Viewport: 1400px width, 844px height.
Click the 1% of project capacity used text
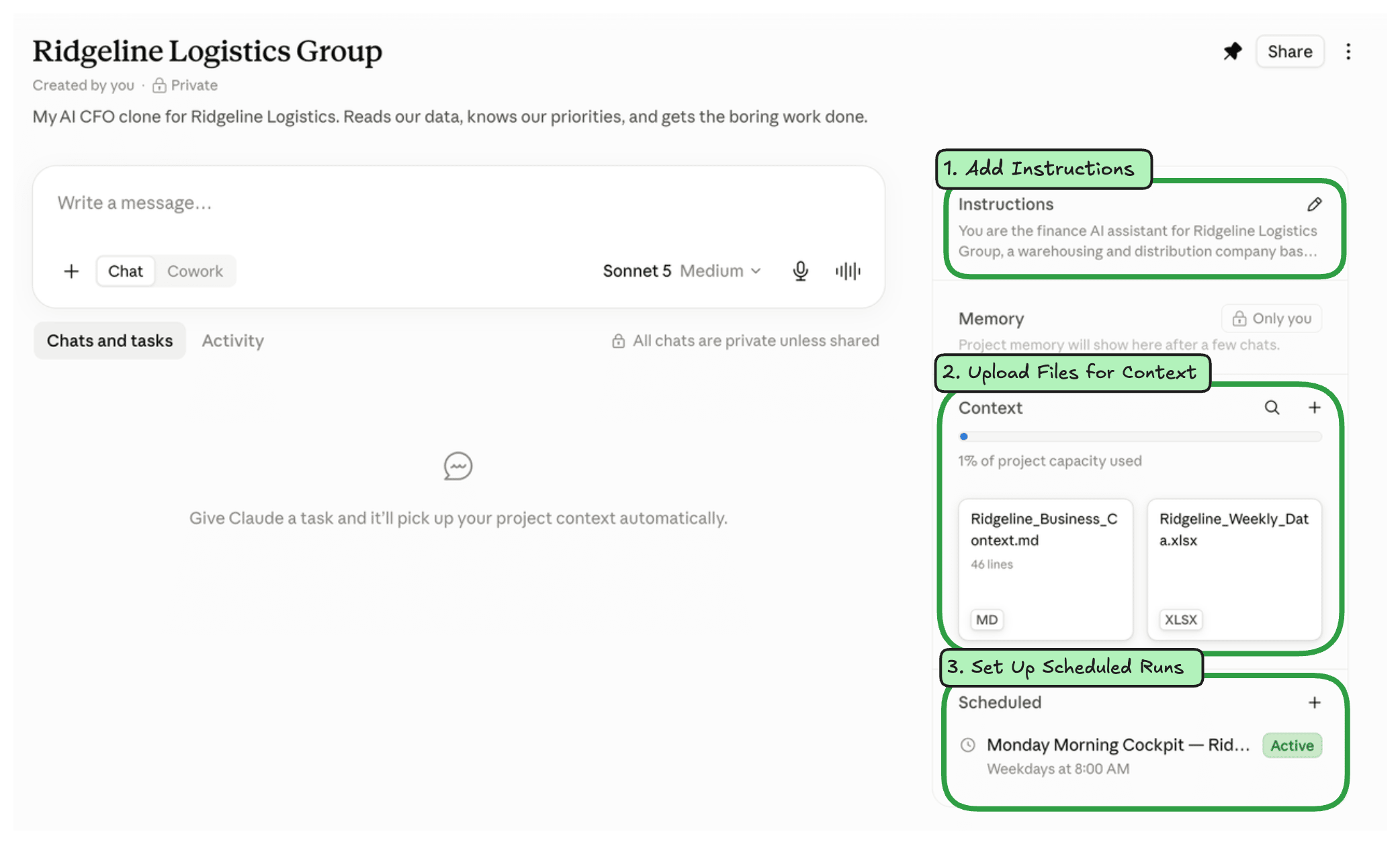(1050, 461)
